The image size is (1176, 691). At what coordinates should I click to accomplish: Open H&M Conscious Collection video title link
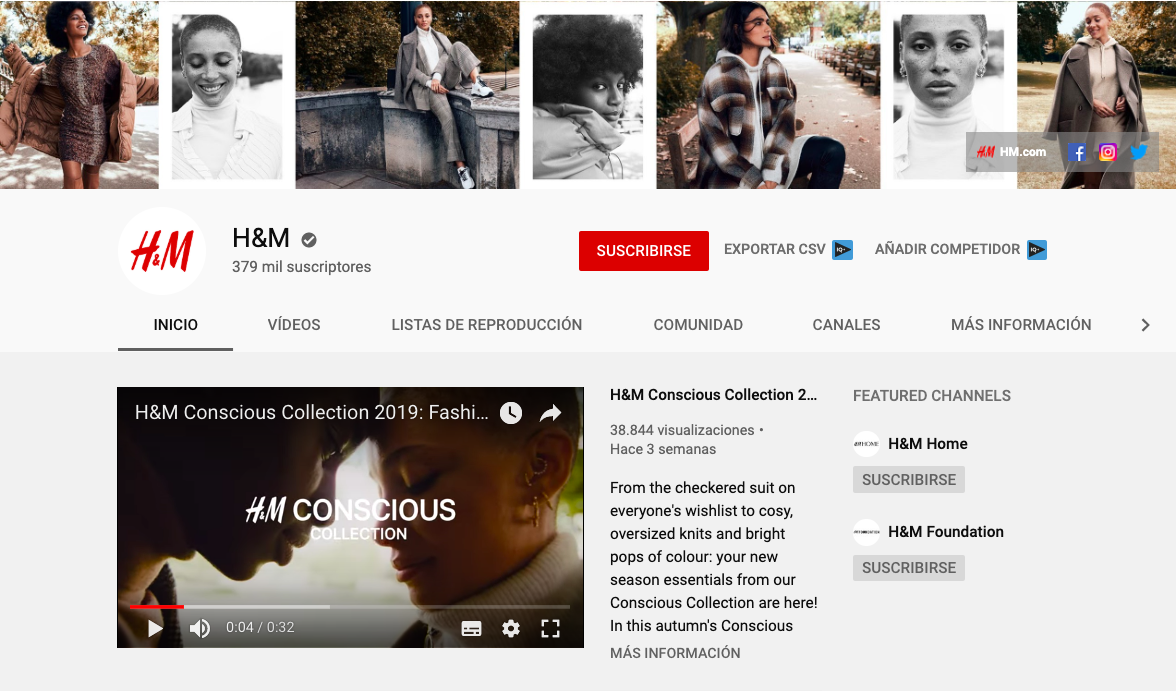713,395
